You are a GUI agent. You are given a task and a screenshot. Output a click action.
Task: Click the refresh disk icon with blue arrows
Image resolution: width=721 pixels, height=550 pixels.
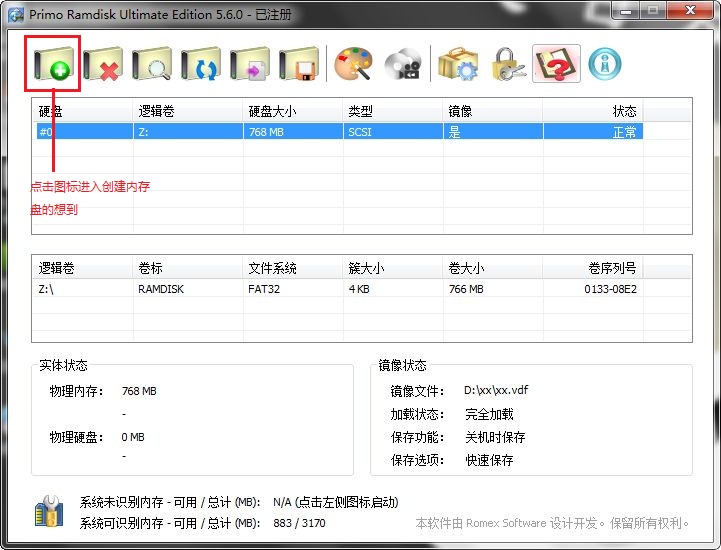[x=201, y=63]
